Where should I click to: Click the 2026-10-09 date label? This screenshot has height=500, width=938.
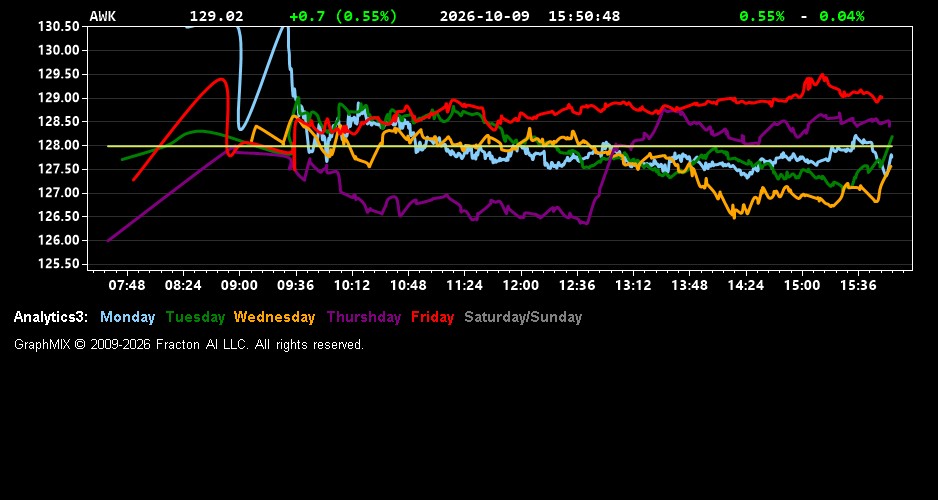(x=485, y=16)
